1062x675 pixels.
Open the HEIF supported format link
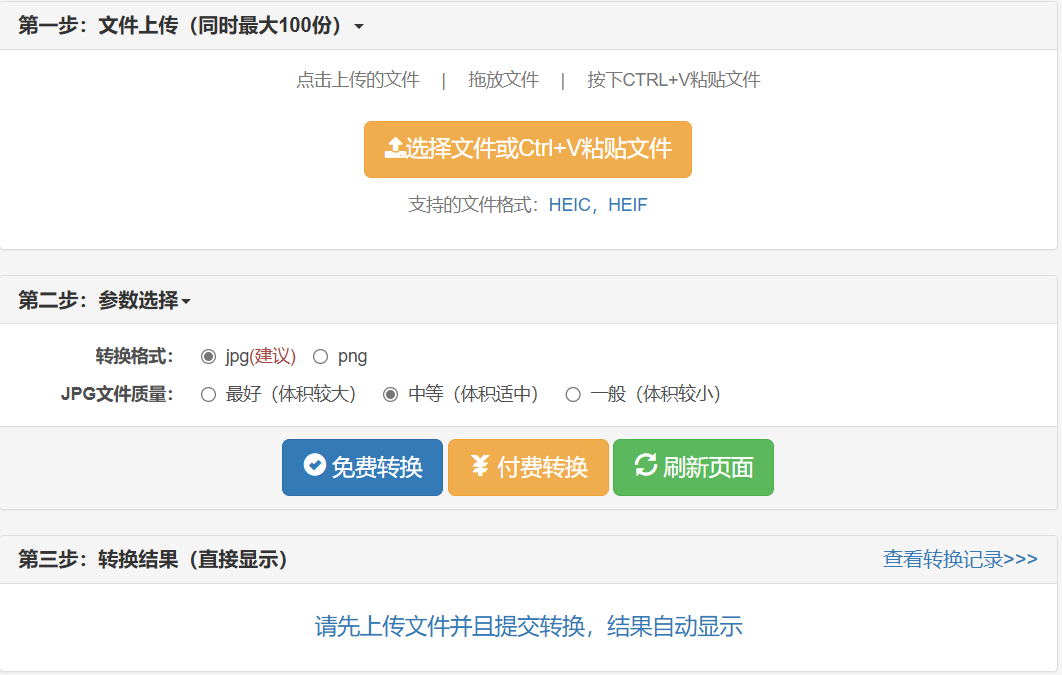click(x=627, y=204)
